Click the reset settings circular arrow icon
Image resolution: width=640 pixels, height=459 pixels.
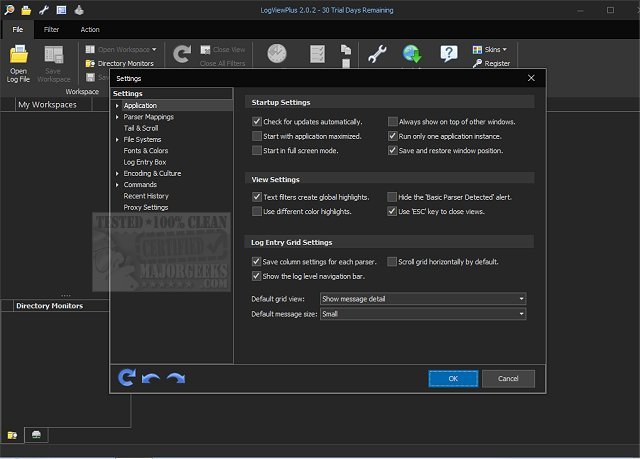click(x=127, y=378)
